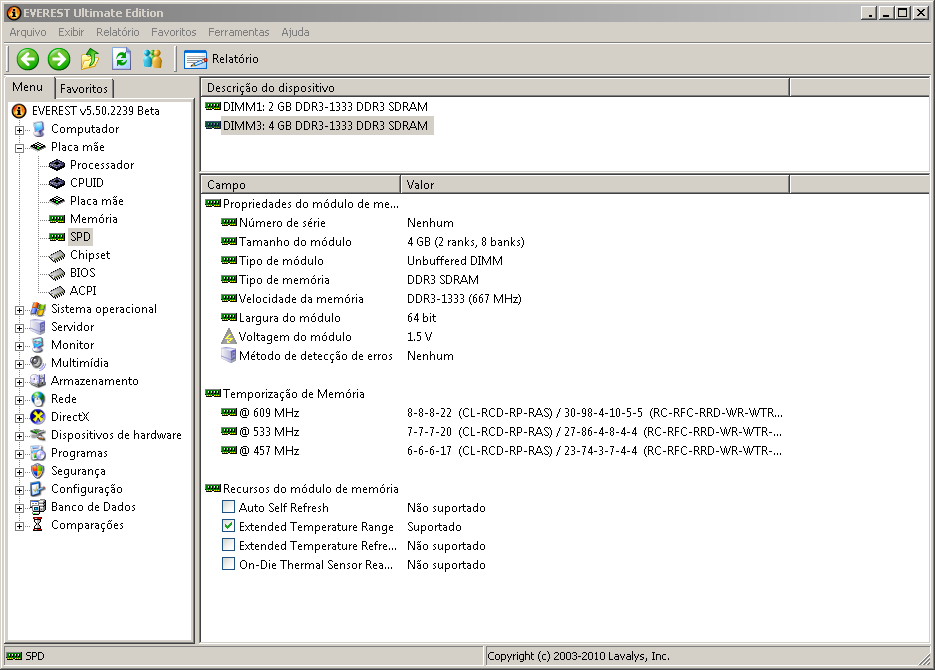The image size is (935, 670).
Task: Select the Memória RAM icon in tree
Action: point(57,219)
